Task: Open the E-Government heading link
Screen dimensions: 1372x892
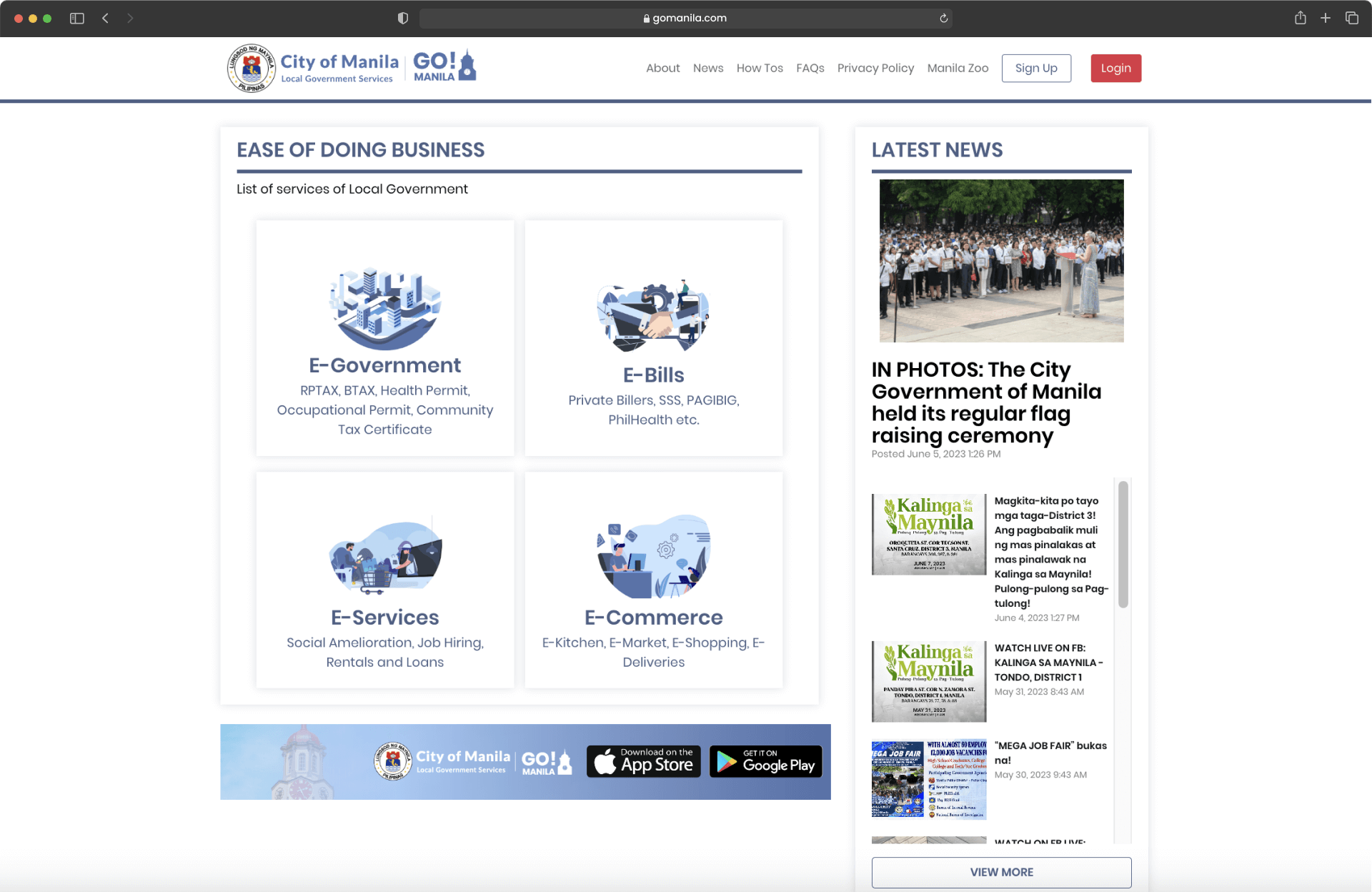Action: 385,365
